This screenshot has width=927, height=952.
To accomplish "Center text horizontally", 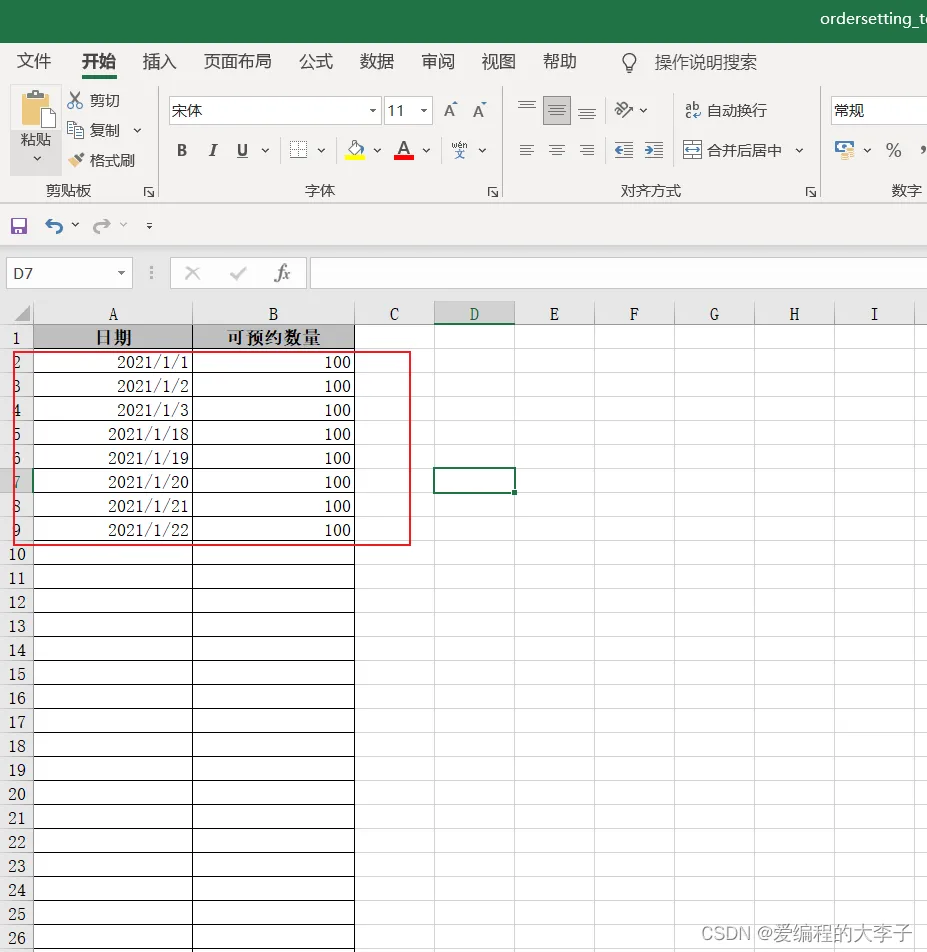I will tap(557, 150).
